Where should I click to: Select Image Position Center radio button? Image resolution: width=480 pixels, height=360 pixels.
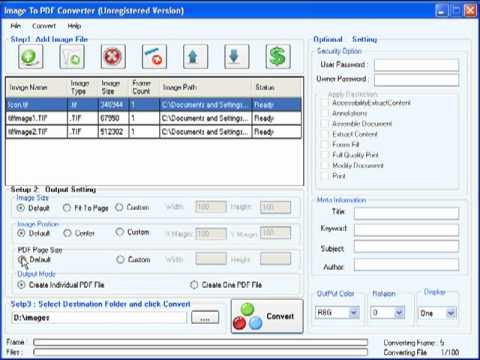point(67,233)
